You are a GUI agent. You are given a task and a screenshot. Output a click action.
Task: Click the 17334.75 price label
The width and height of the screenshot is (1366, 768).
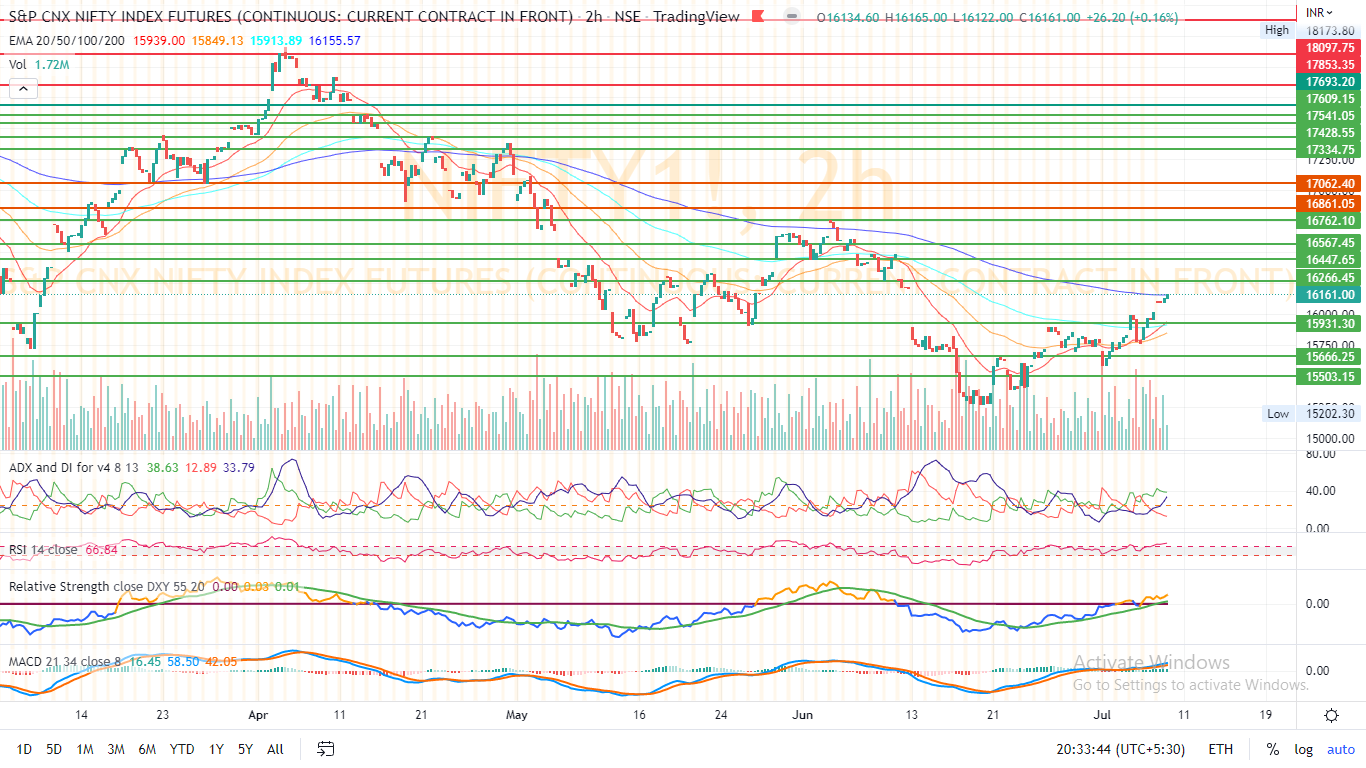(1330, 150)
